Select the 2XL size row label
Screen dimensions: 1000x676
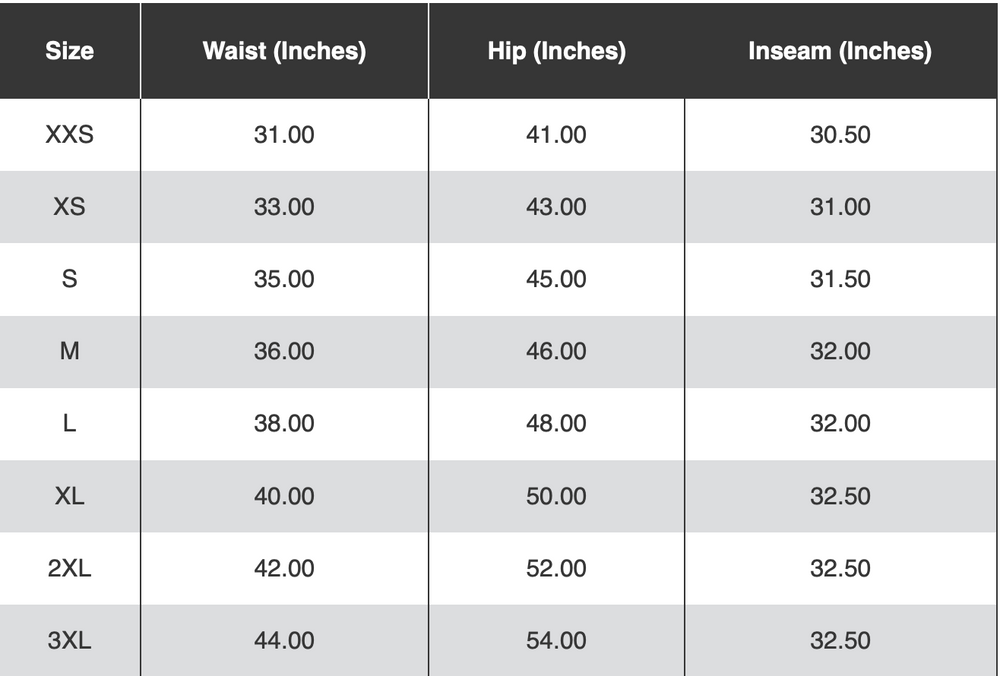[69, 568]
